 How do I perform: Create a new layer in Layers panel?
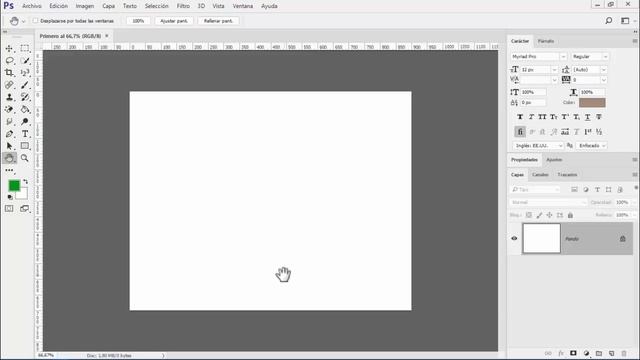611,353
